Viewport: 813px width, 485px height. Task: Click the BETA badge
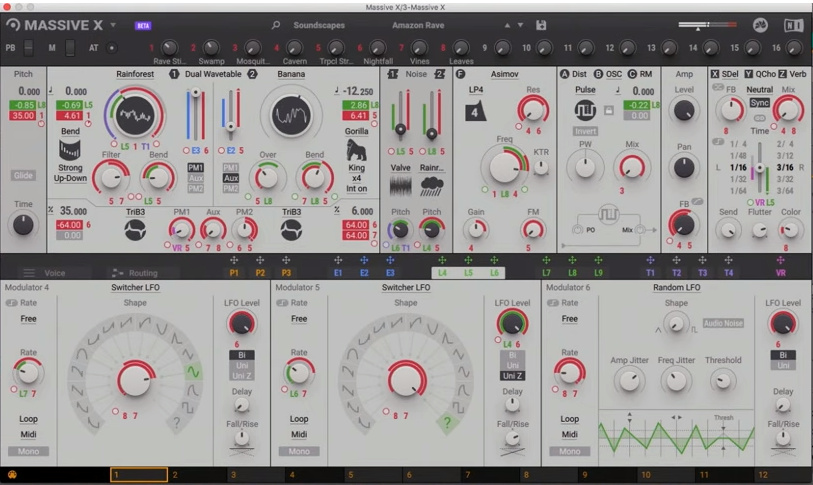click(143, 25)
